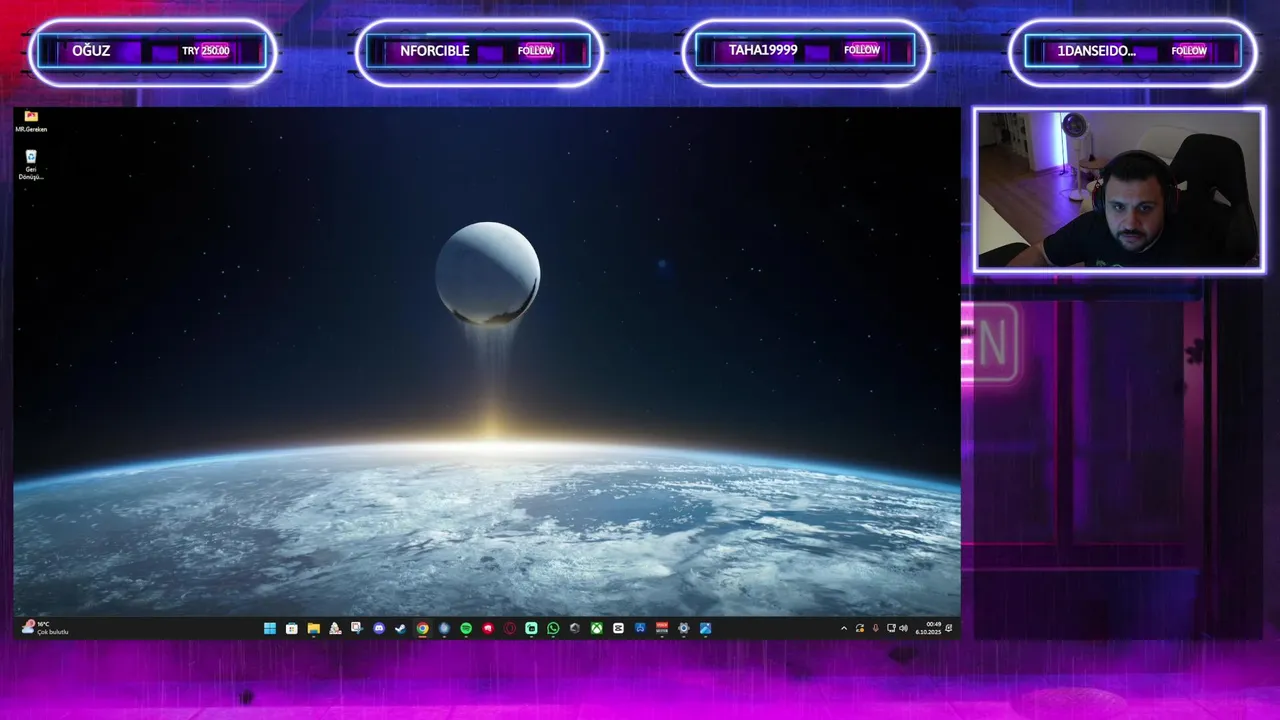Launch Microsoft Store from the taskbar

[292, 628]
